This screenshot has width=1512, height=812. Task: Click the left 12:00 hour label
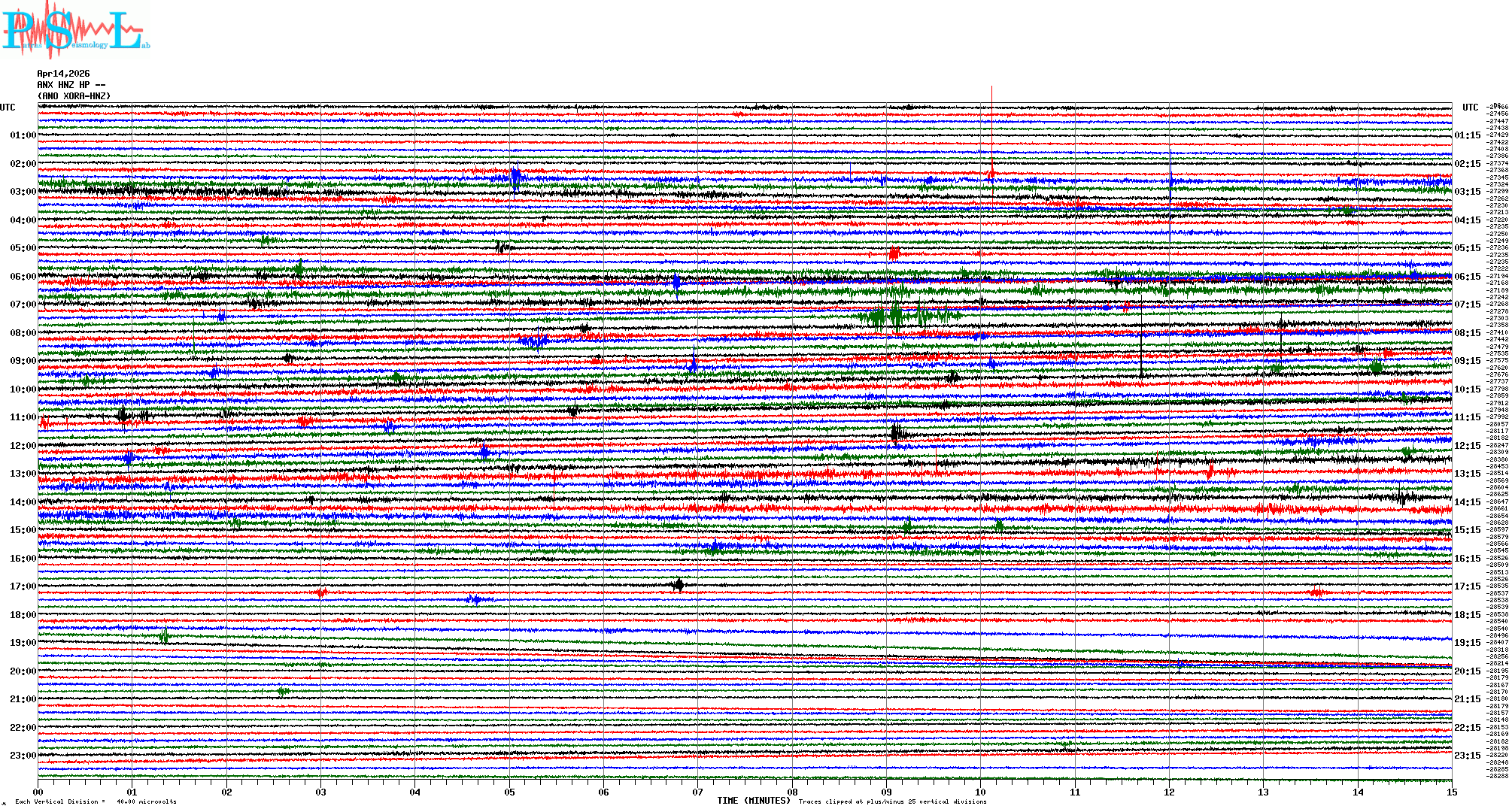(x=23, y=446)
